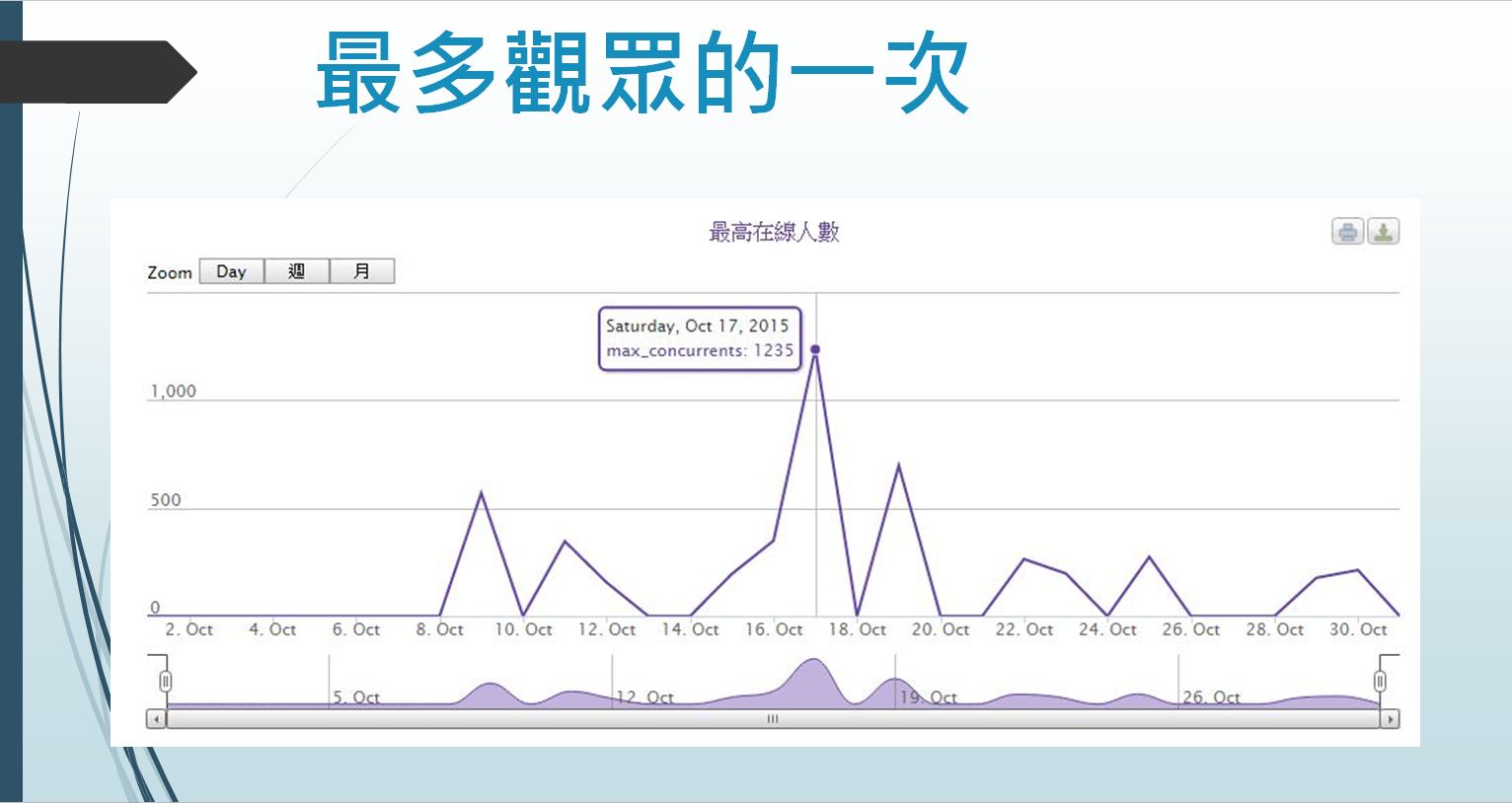Click the navigator label 5. Oct

(356, 697)
